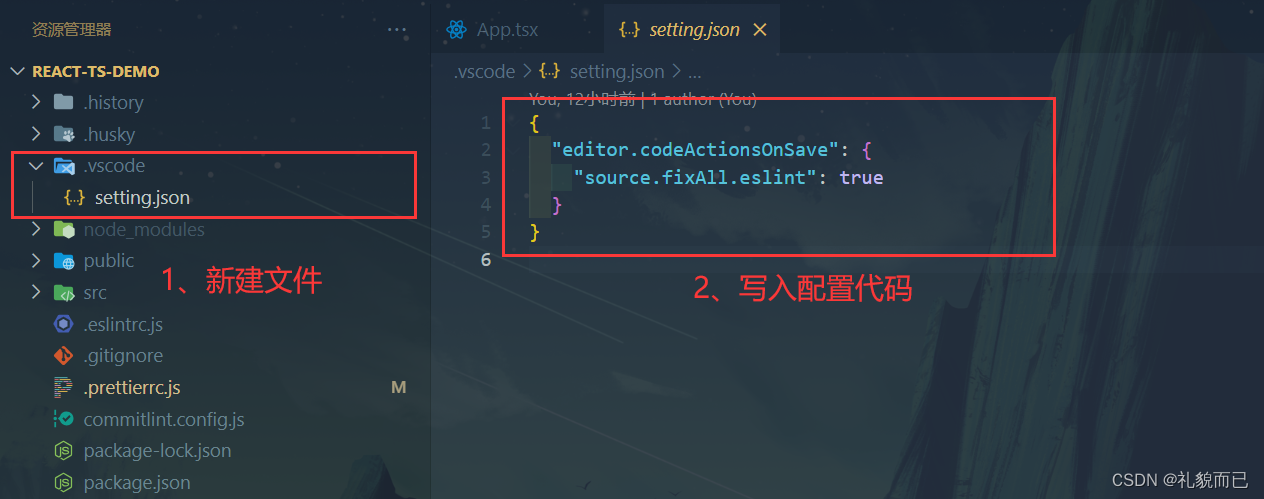The height and width of the screenshot is (499, 1264).
Task: Select the .vscode folder name
Action: point(114,165)
